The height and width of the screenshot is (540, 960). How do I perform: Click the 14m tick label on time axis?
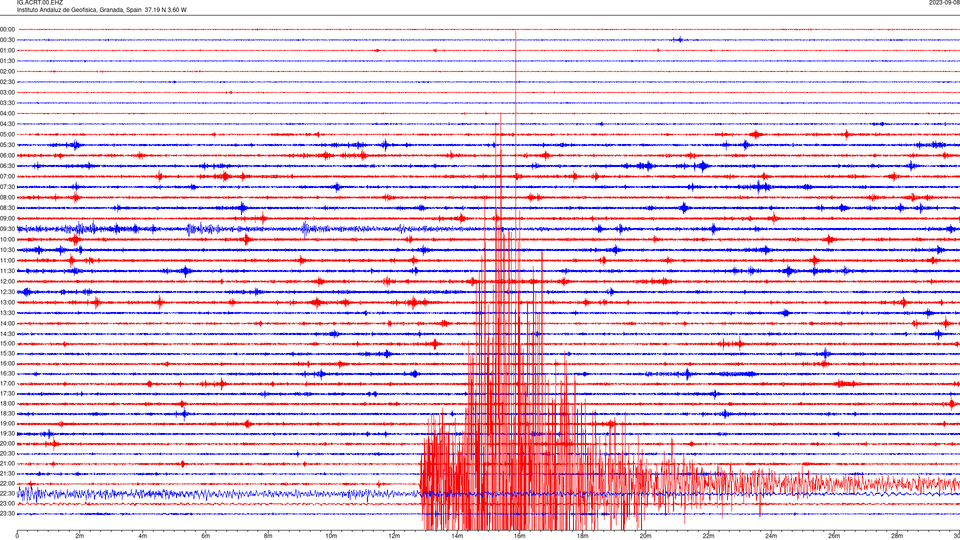pyautogui.click(x=457, y=536)
